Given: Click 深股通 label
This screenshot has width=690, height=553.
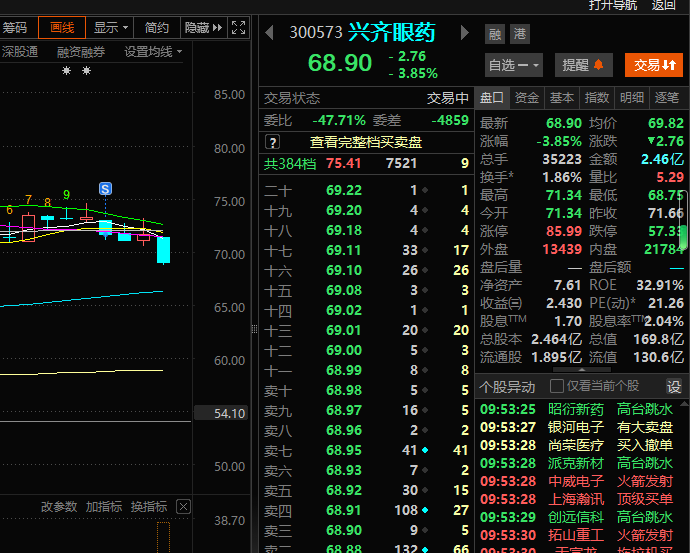Looking at the screenshot, I should point(19,52).
